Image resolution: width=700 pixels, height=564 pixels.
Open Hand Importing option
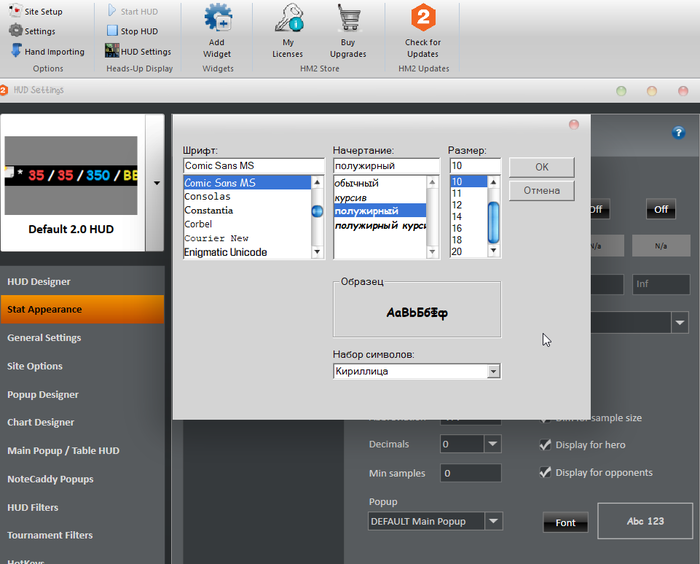click(47, 51)
